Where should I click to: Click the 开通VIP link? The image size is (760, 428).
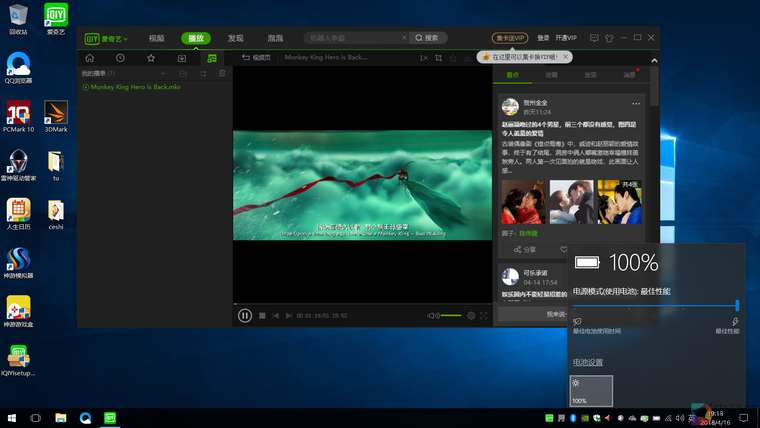tap(566, 38)
